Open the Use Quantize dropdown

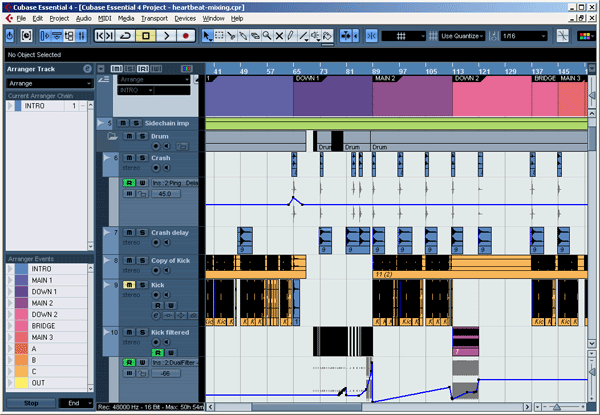pyautogui.click(x=462, y=36)
